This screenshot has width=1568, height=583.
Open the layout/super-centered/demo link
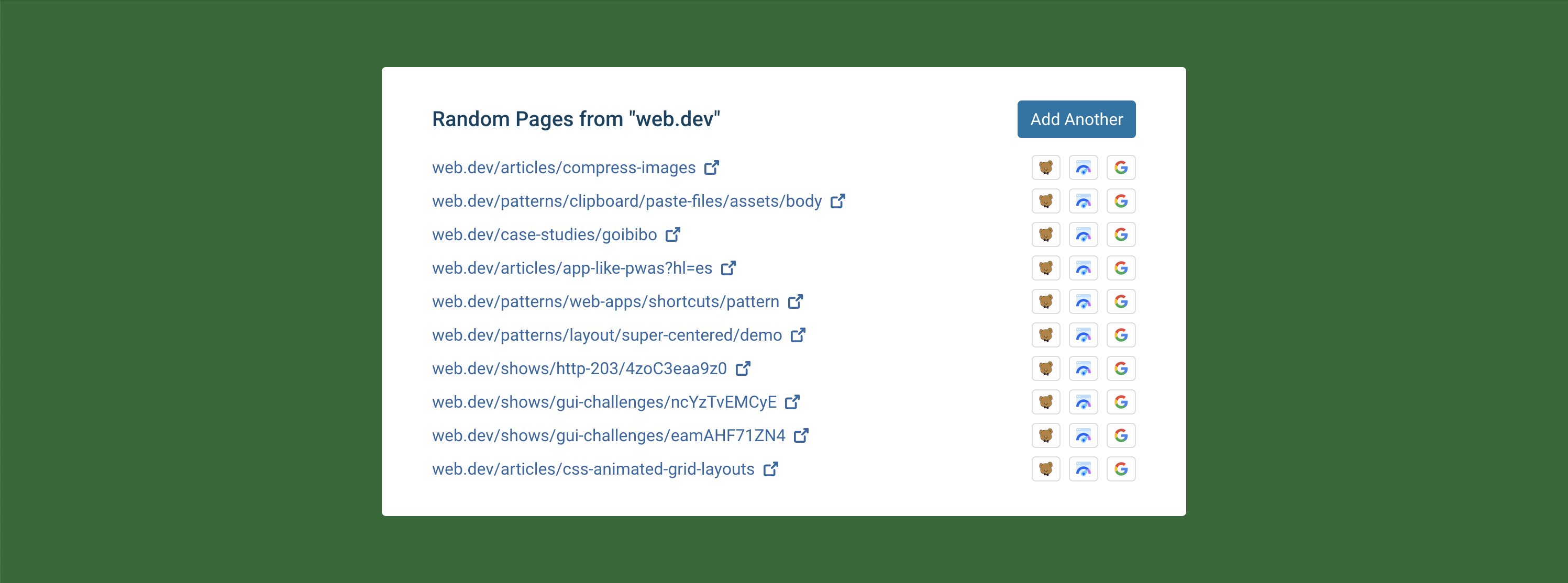pos(619,335)
